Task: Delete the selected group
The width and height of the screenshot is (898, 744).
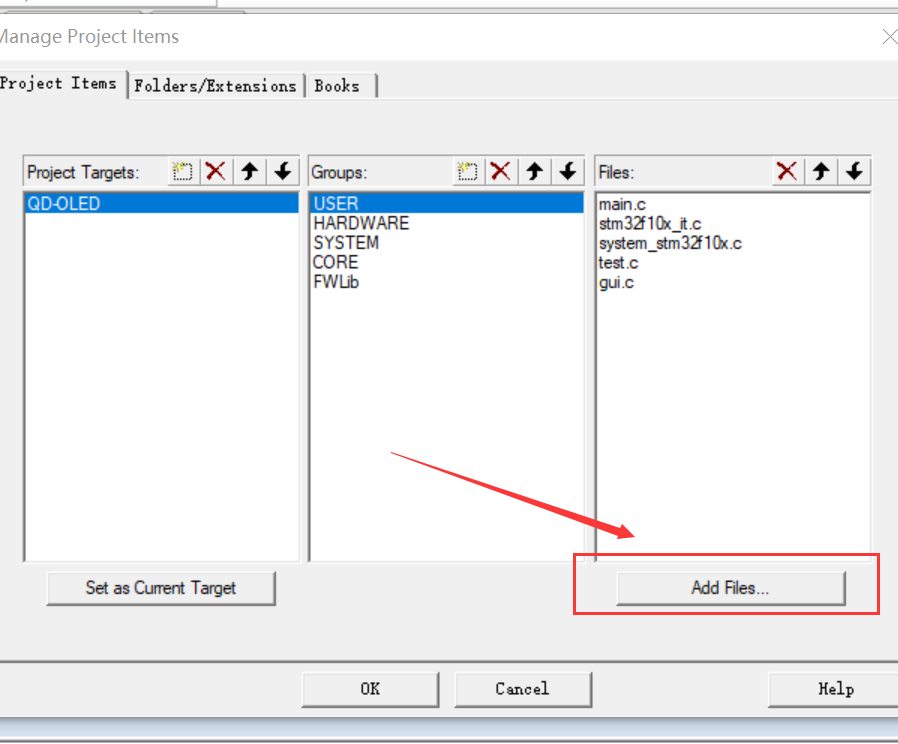Action: tap(501, 171)
